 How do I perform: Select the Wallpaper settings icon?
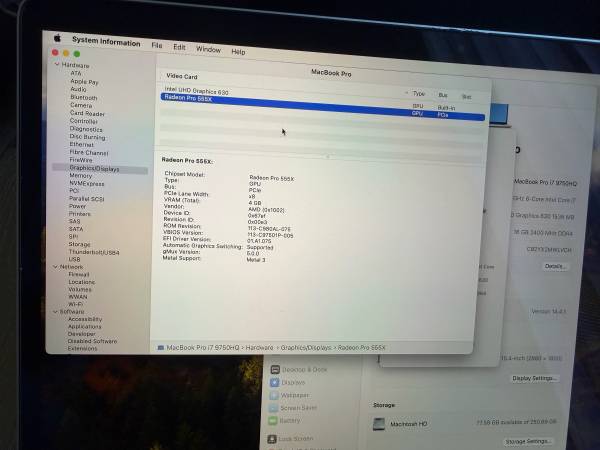[274, 395]
